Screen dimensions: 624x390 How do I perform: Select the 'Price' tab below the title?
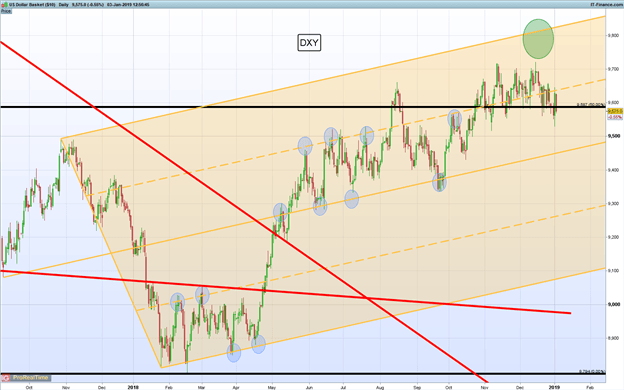pos(6,11)
